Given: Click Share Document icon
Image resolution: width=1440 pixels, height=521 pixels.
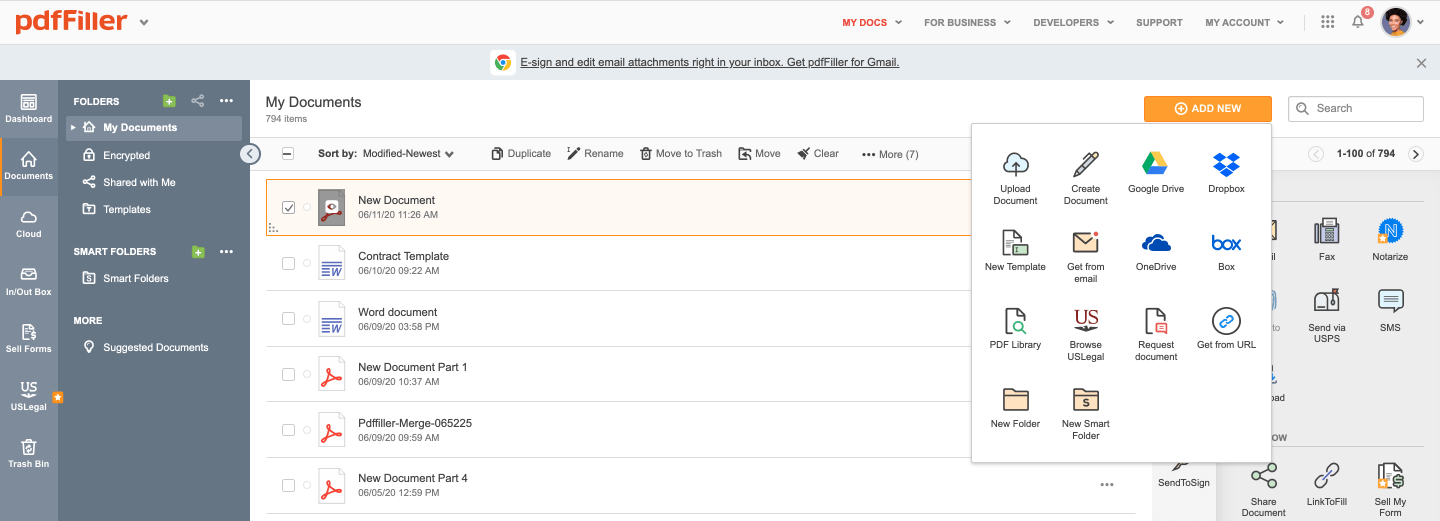Looking at the screenshot, I should pyautogui.click(x=1264, y=475).
